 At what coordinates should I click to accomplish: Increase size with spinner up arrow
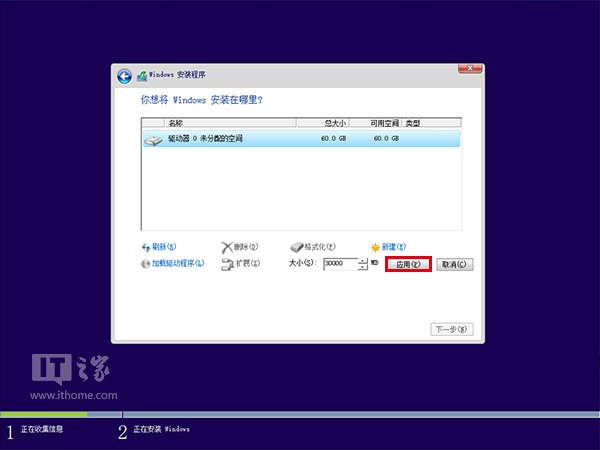(363, 261)
